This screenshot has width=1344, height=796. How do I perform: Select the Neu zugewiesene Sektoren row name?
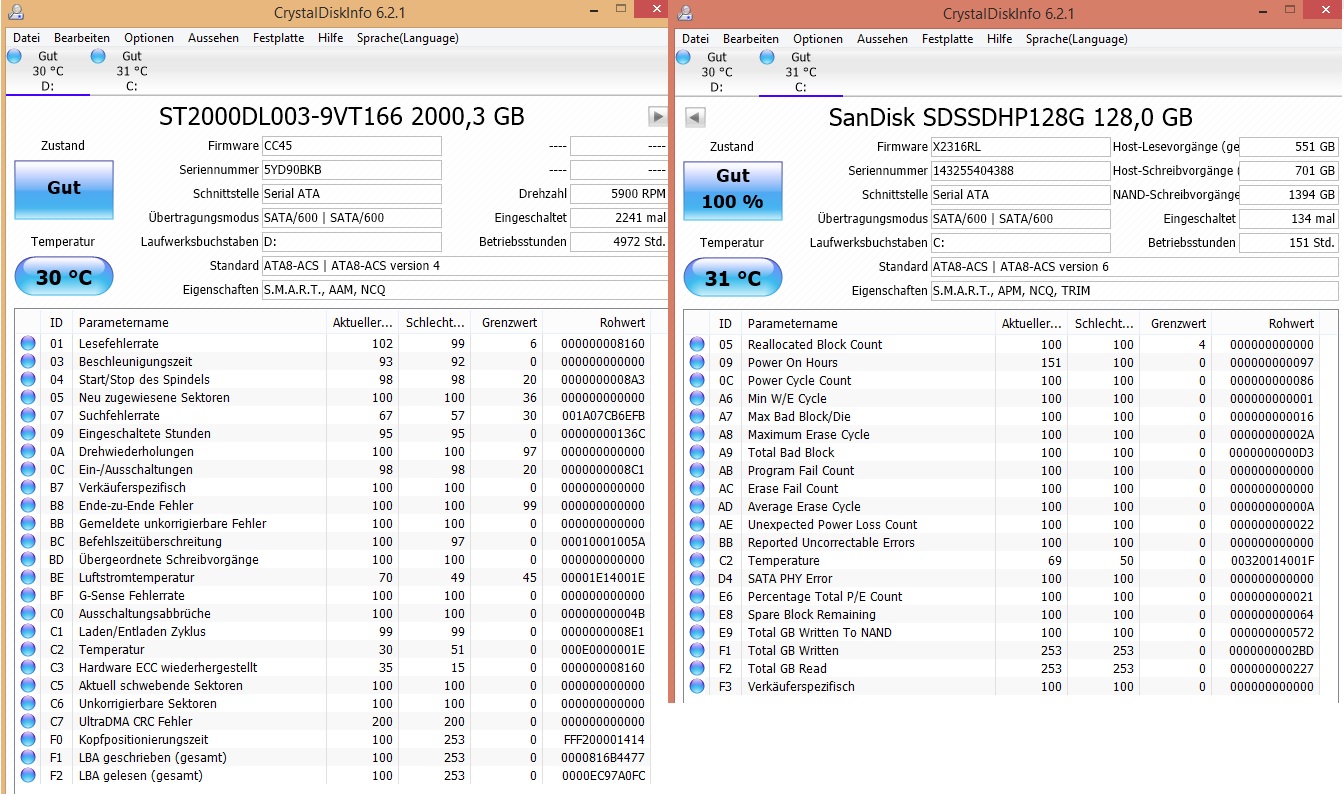tap(154, 398)
